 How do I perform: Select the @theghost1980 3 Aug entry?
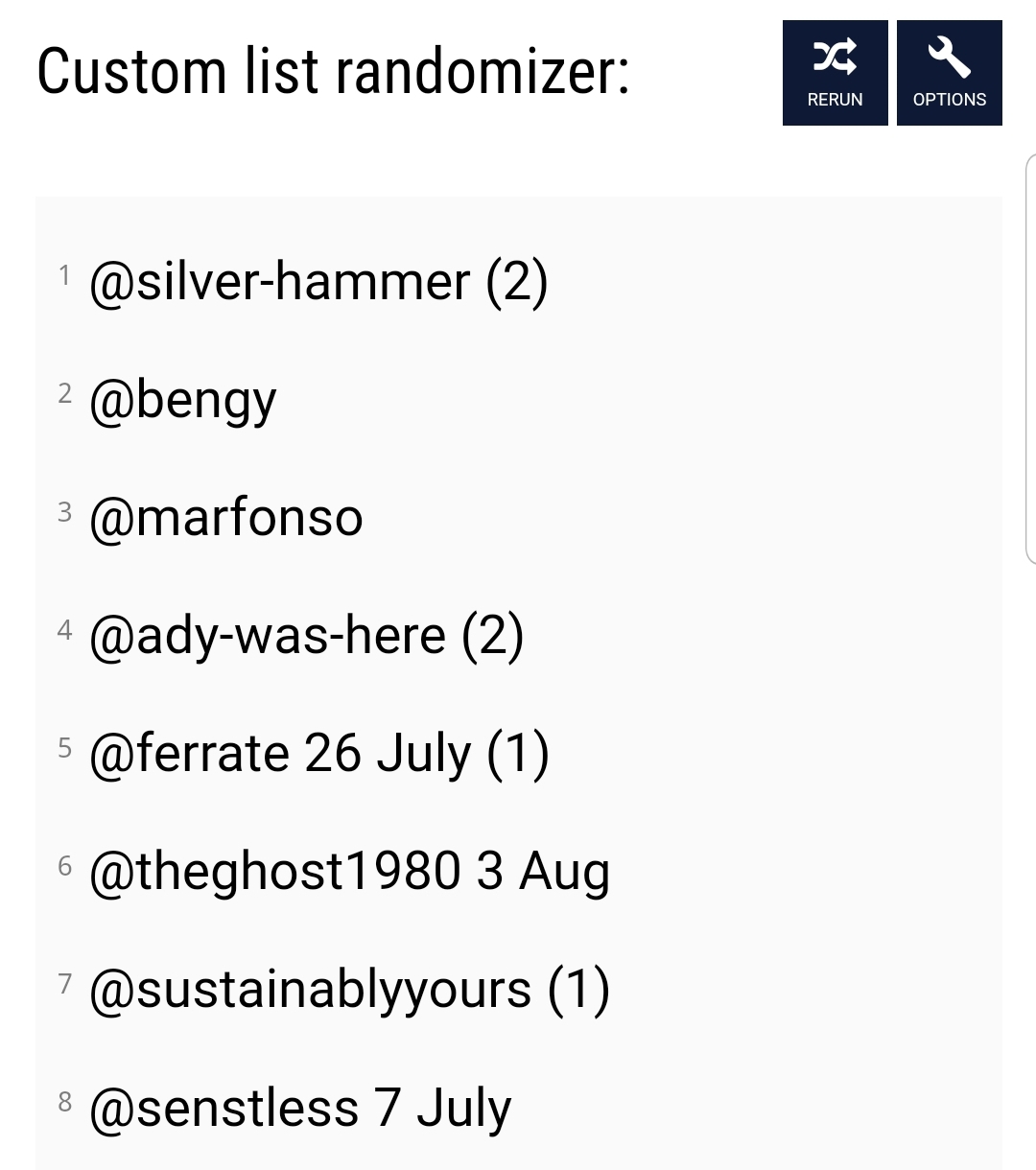[349, 872]
